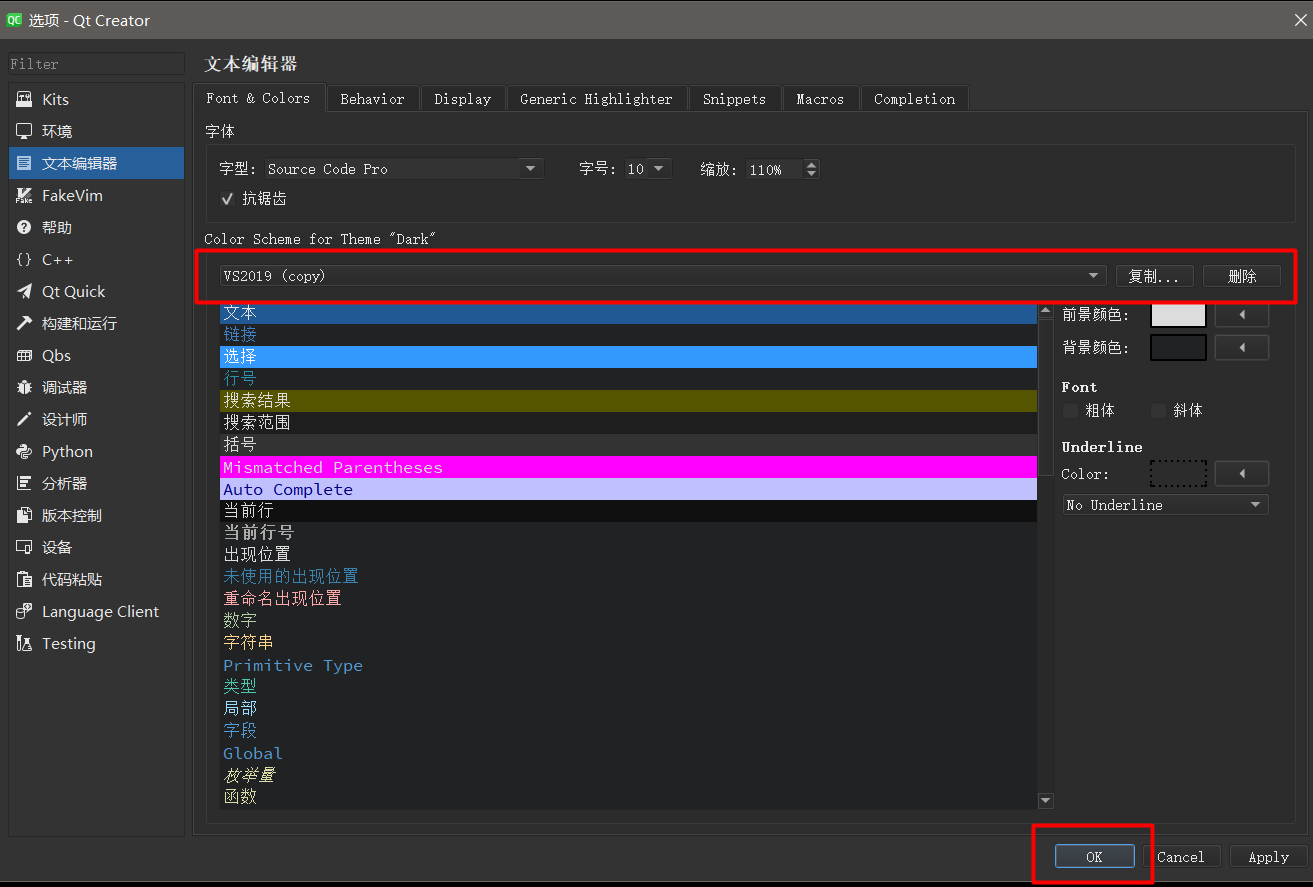Select the 选择 row in color list
1313x887 pixels.
click(628, 357)
